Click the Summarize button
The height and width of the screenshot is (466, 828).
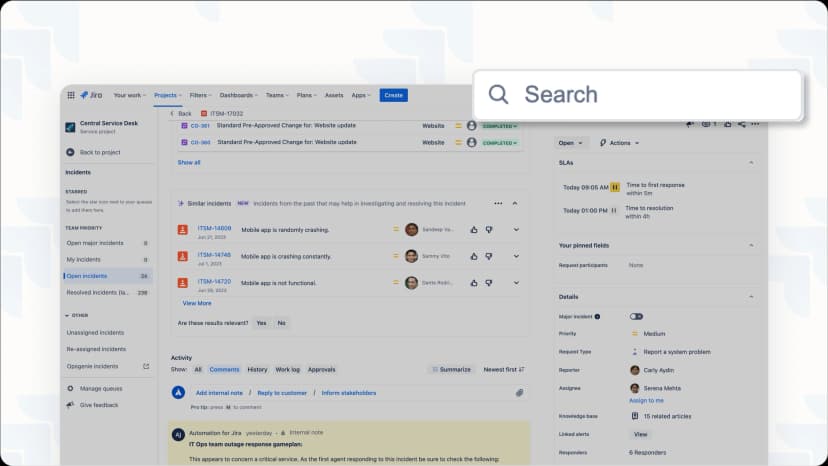click(x=451, y=369)
